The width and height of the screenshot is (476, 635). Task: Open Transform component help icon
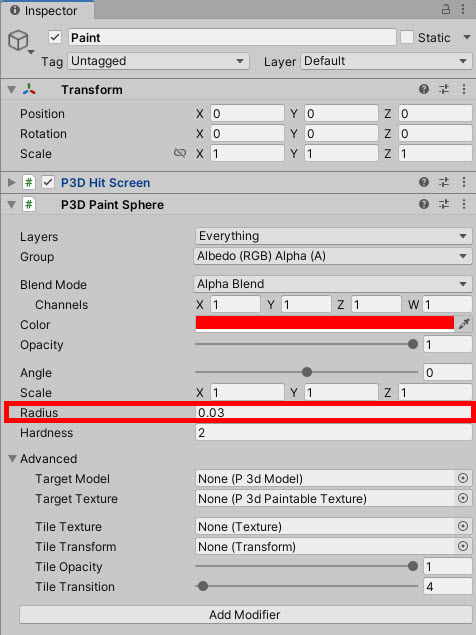(424, 89)
